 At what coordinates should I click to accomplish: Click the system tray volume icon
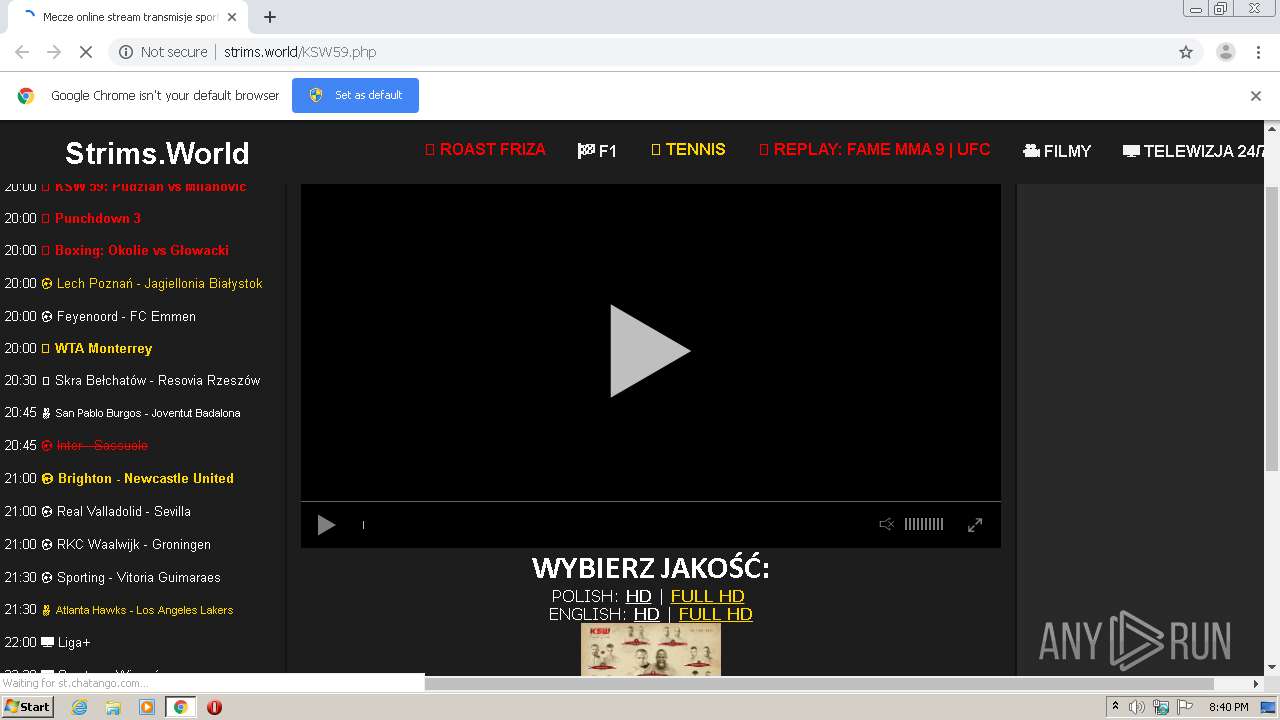[1137, 707]
